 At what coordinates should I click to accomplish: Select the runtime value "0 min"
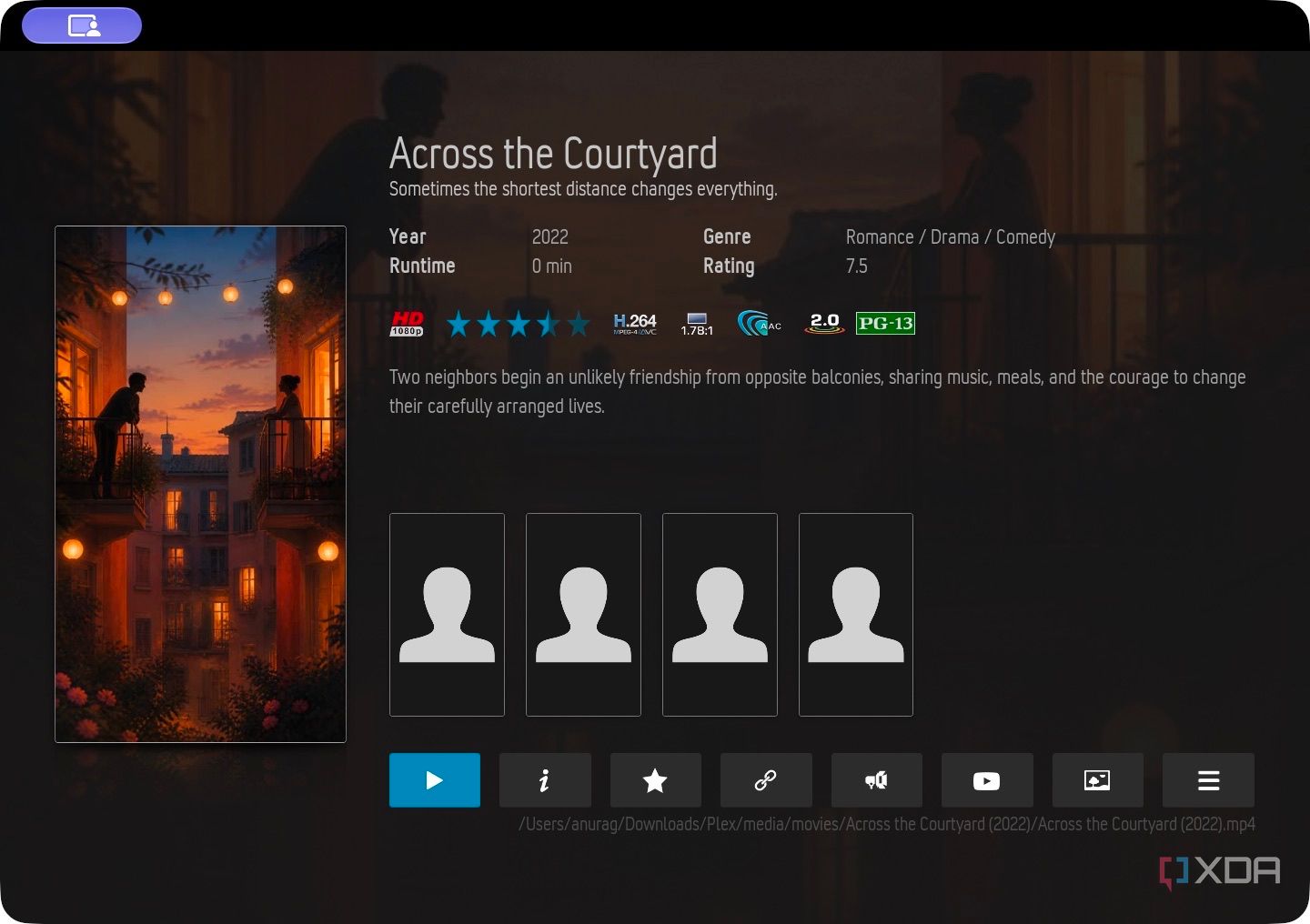552,266
